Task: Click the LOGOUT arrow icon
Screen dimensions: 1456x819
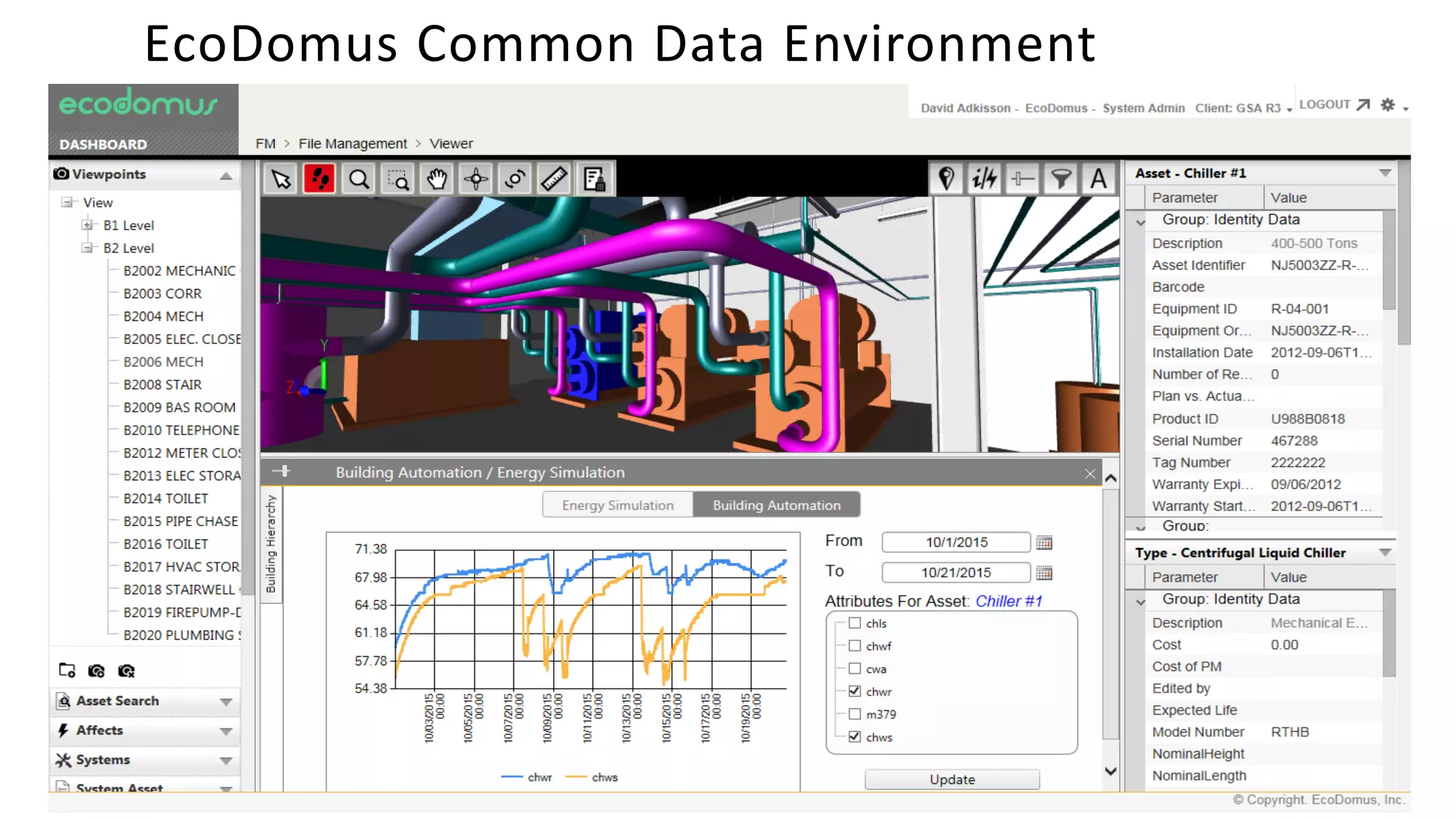Action: click(x=1364, y=105)
